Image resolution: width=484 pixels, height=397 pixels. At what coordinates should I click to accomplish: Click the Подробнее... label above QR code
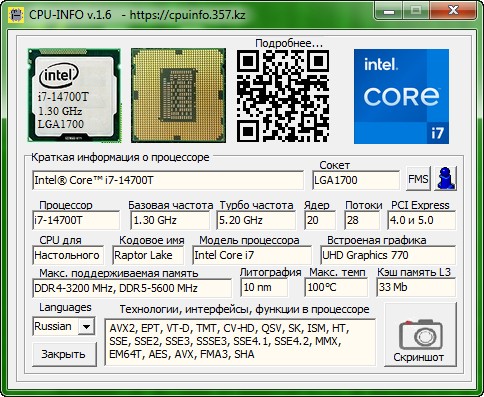point(289,43)
